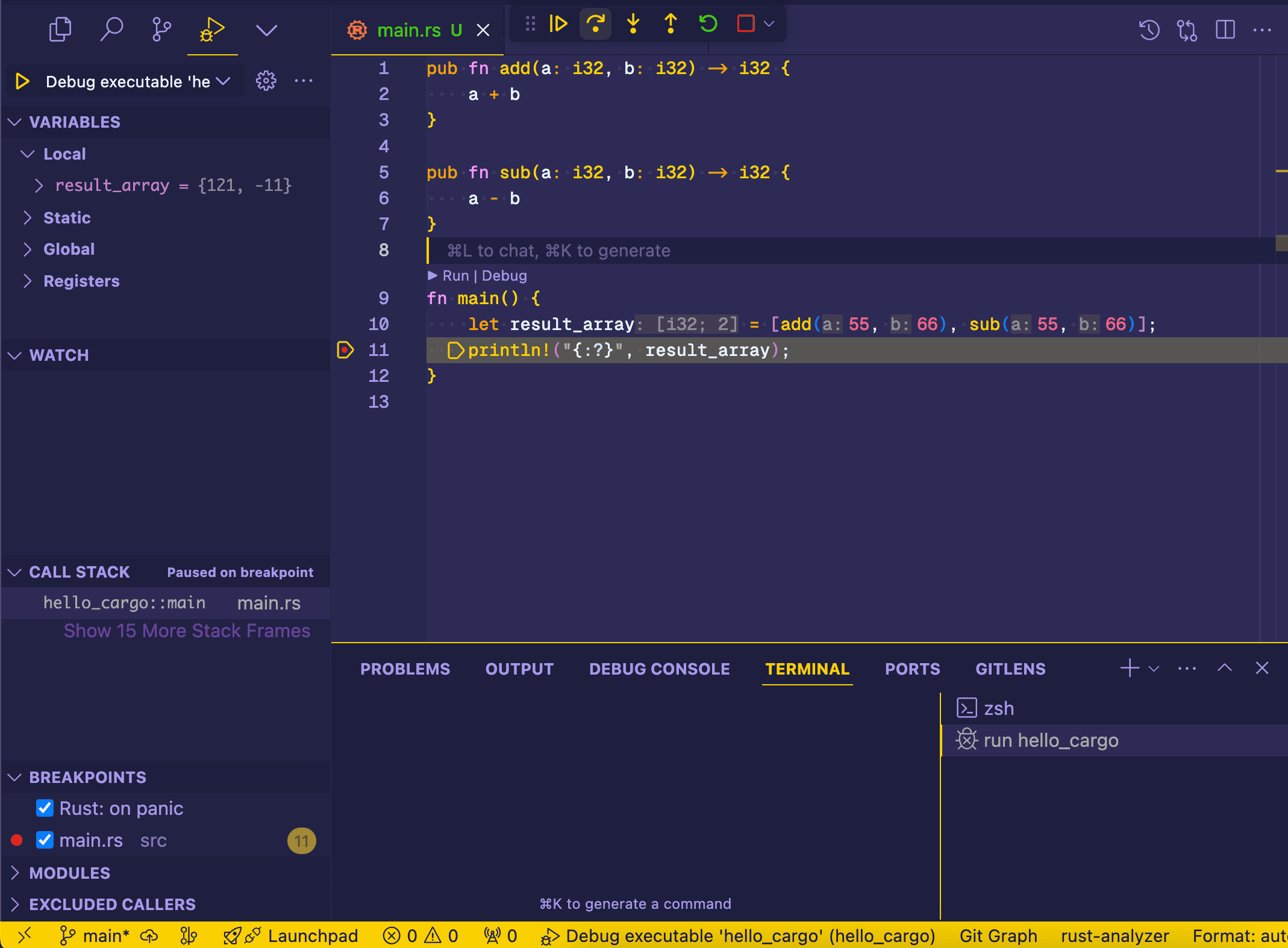
Task: Expand the result_array variable
Action: (x=40, y=186)
